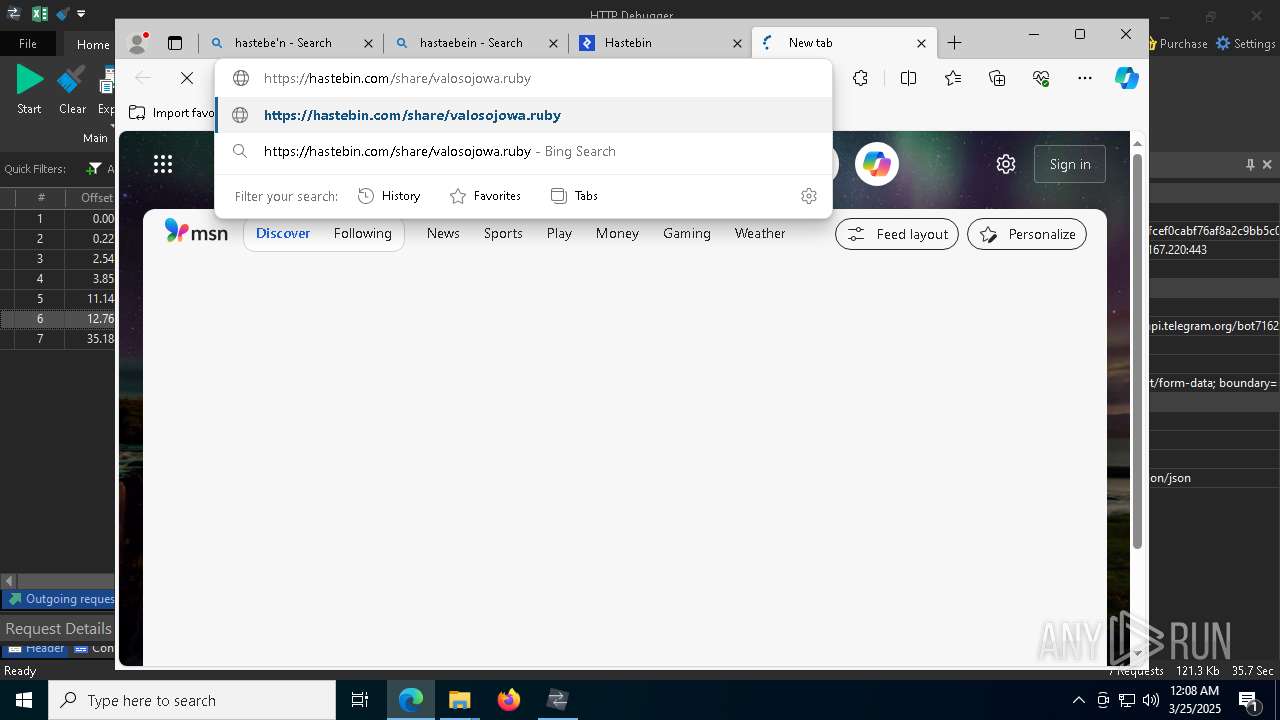Open a new browser tab
Viewport: 1280px width, 720px height.
tap(954, 43)
